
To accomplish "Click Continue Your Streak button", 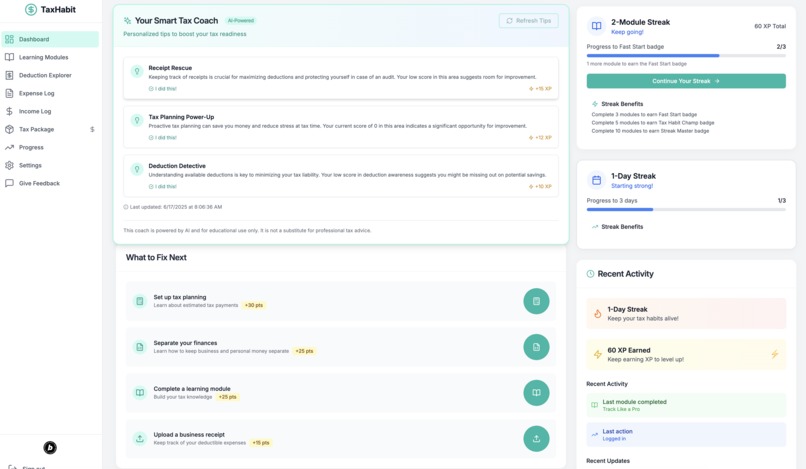I will coord(686,81).
